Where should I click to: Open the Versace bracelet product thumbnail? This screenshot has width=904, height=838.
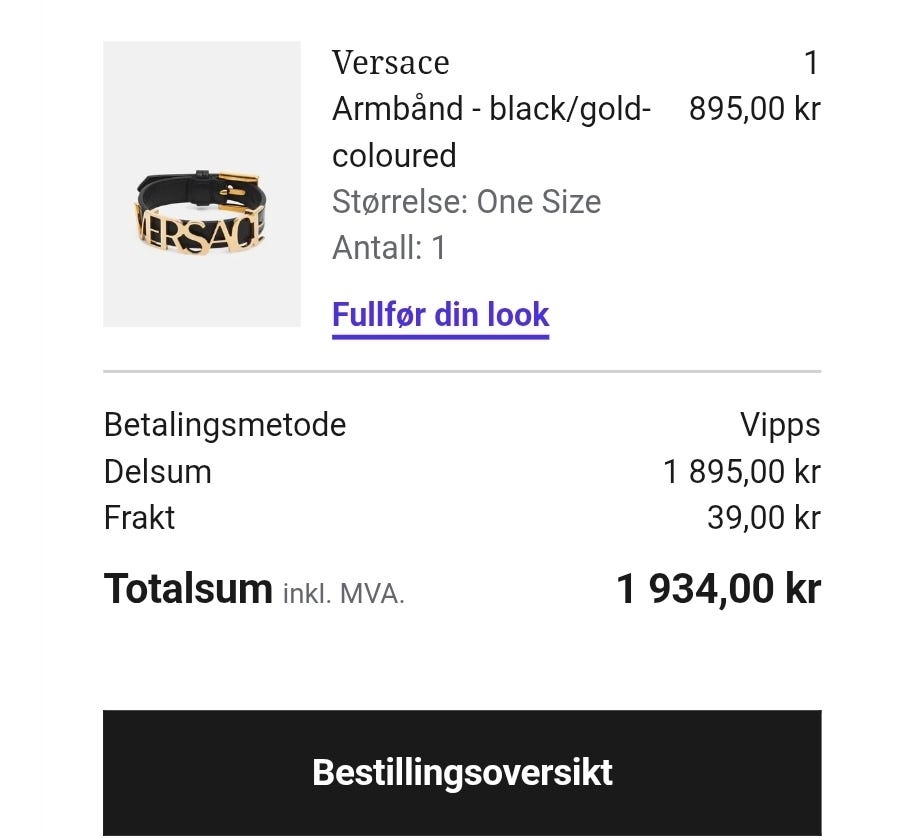click(201, 183)
